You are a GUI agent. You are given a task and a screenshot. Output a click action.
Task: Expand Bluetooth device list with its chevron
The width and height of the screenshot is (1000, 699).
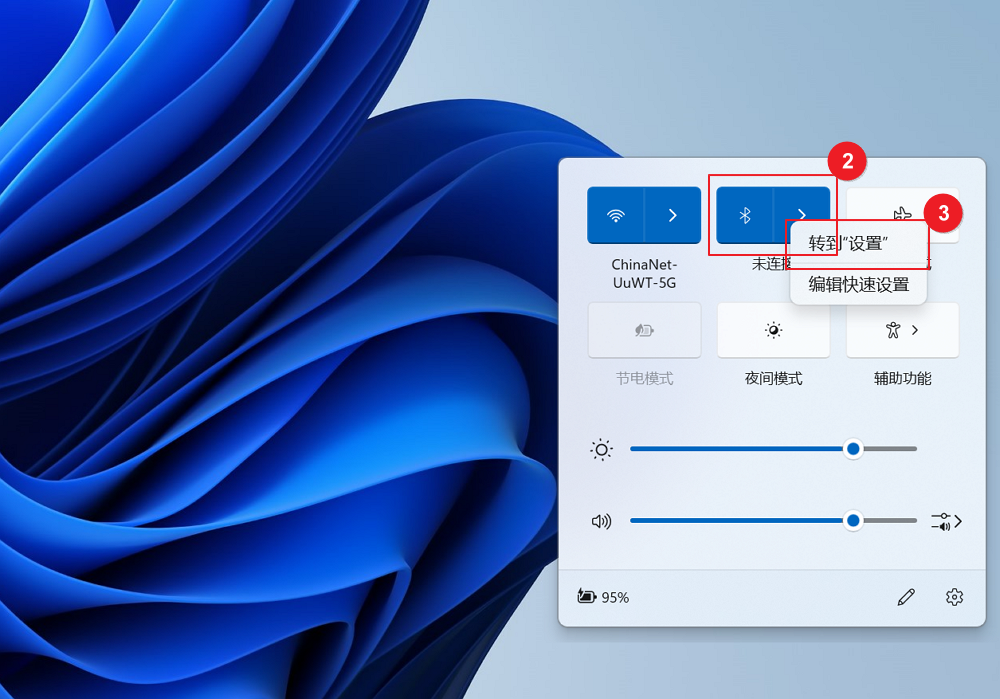(x=802, y=215)
